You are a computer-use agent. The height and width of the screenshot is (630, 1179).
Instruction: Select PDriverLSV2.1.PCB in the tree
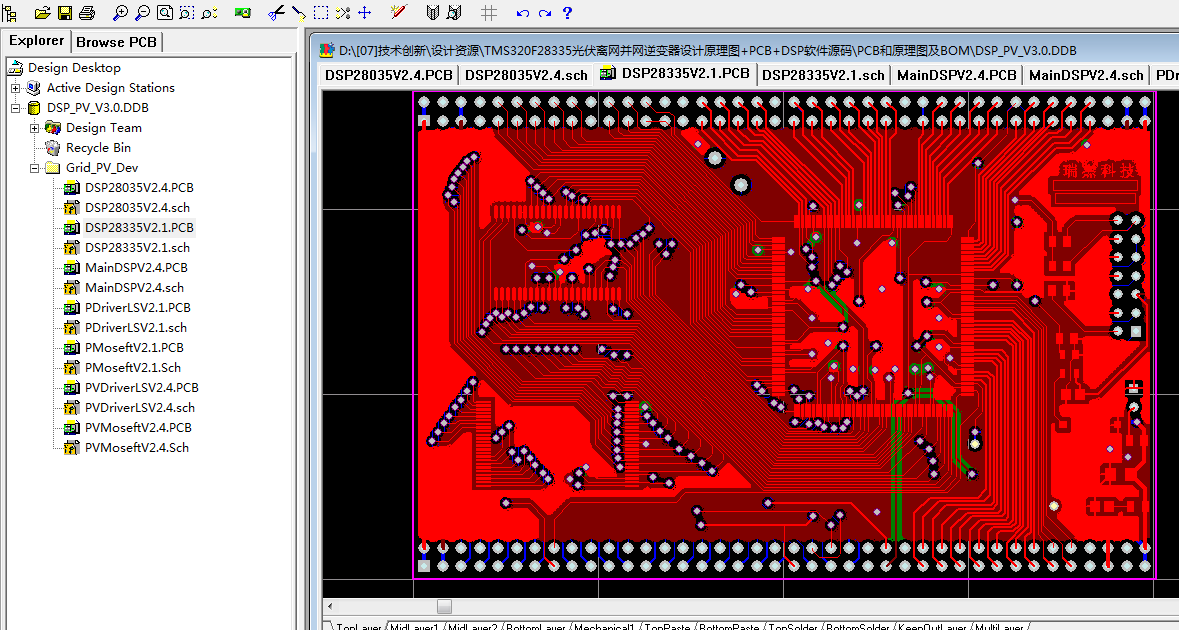(138, 308)
